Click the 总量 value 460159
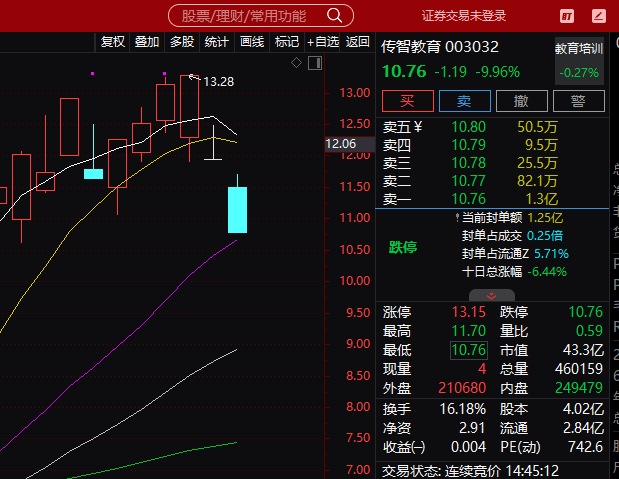Viewport: 619px width, 479px height. coord(579,369)
